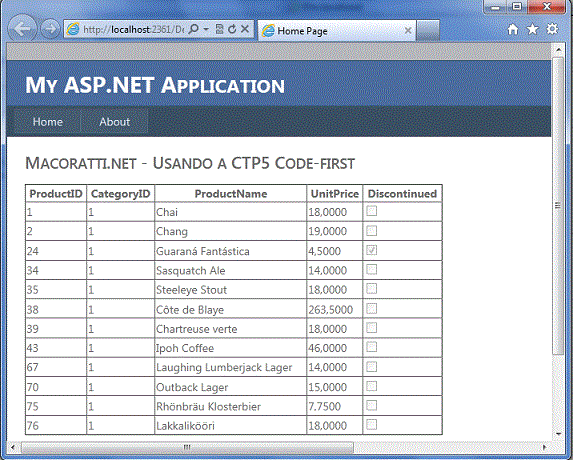Click the vertical scrollbar down arrow
This screenshot has width=573, height=460.
pos(558,434)
